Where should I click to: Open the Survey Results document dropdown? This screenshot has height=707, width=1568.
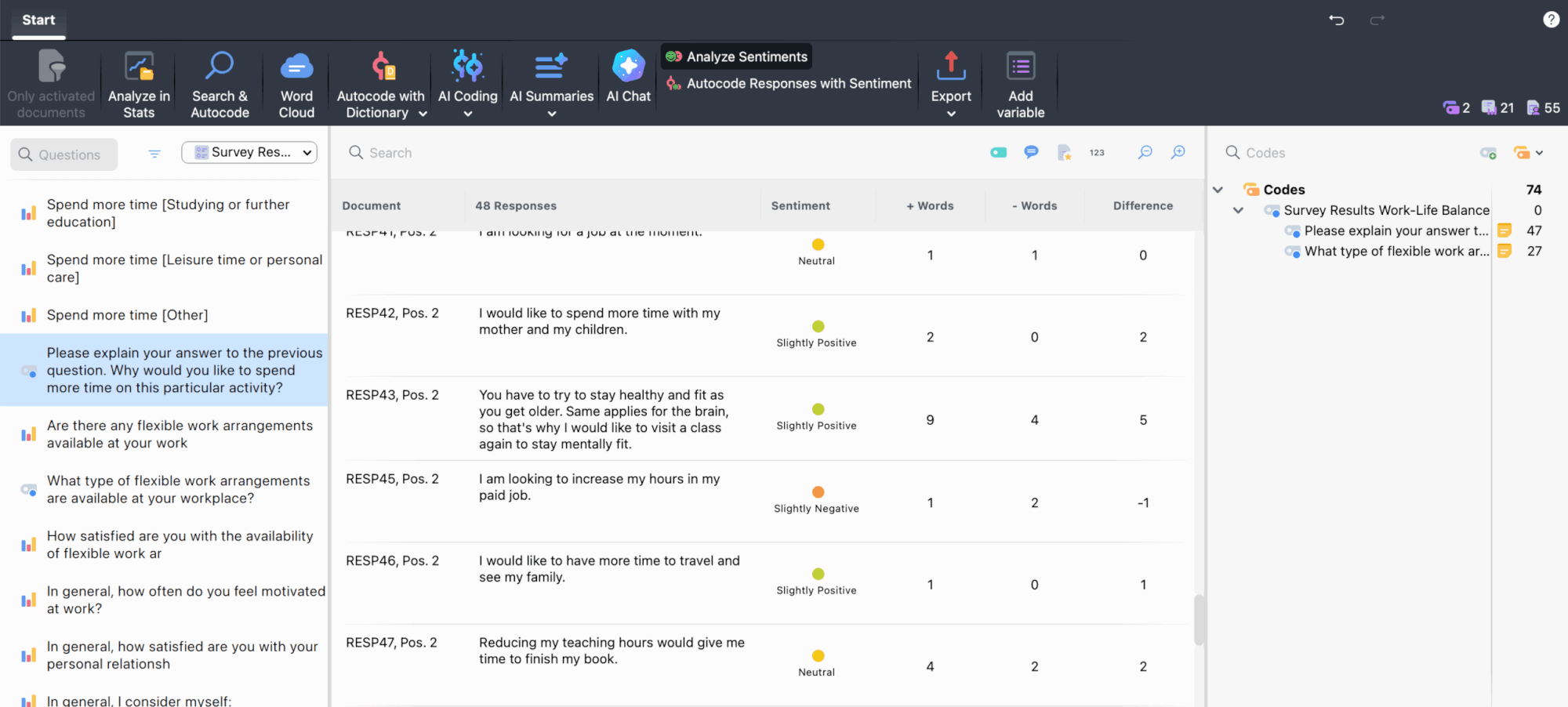tap(249, 152)
